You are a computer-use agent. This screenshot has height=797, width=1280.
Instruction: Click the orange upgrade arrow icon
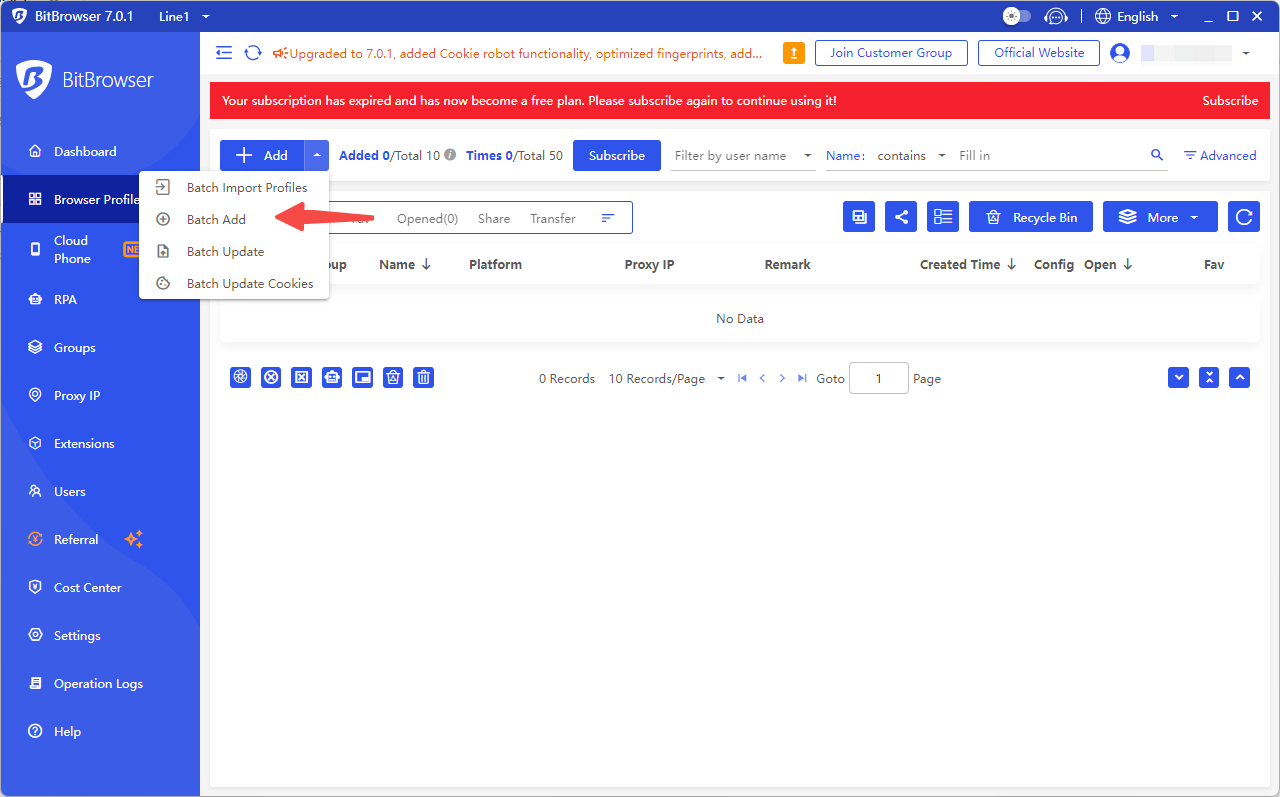[x=793, y=53]
